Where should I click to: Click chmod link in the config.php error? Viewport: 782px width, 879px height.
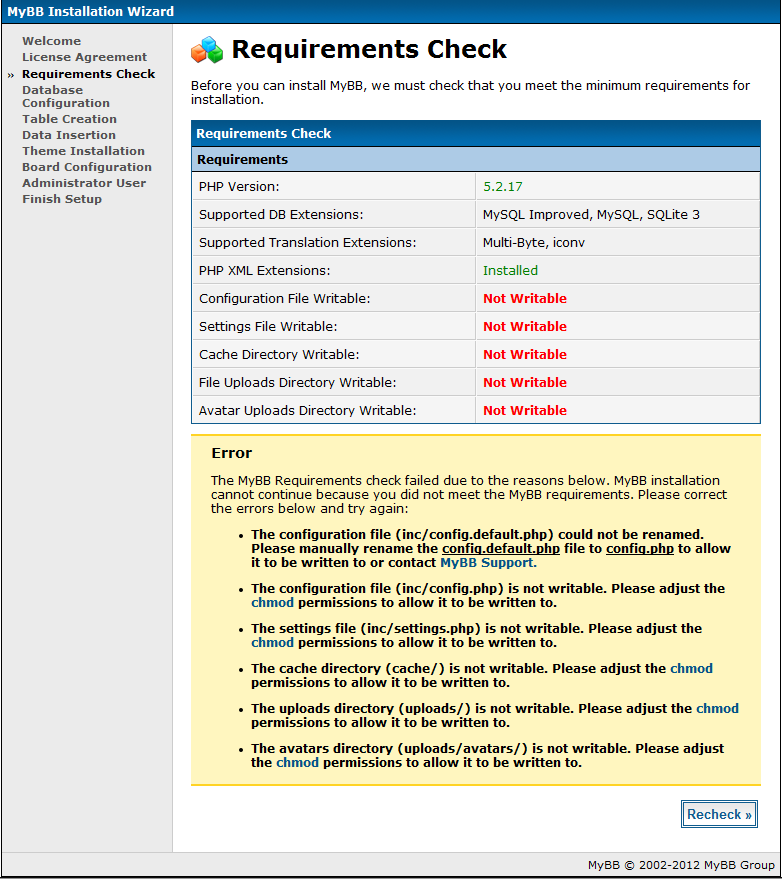272,603
